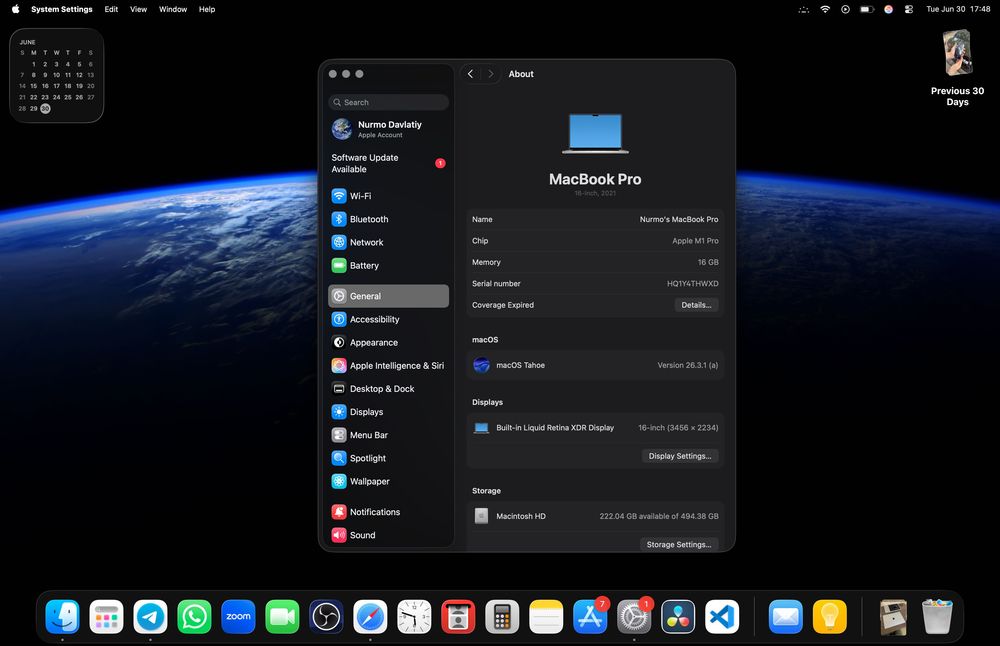Go forward with the right chevron
Viewport: 1000px width, 646px height.
490,74
